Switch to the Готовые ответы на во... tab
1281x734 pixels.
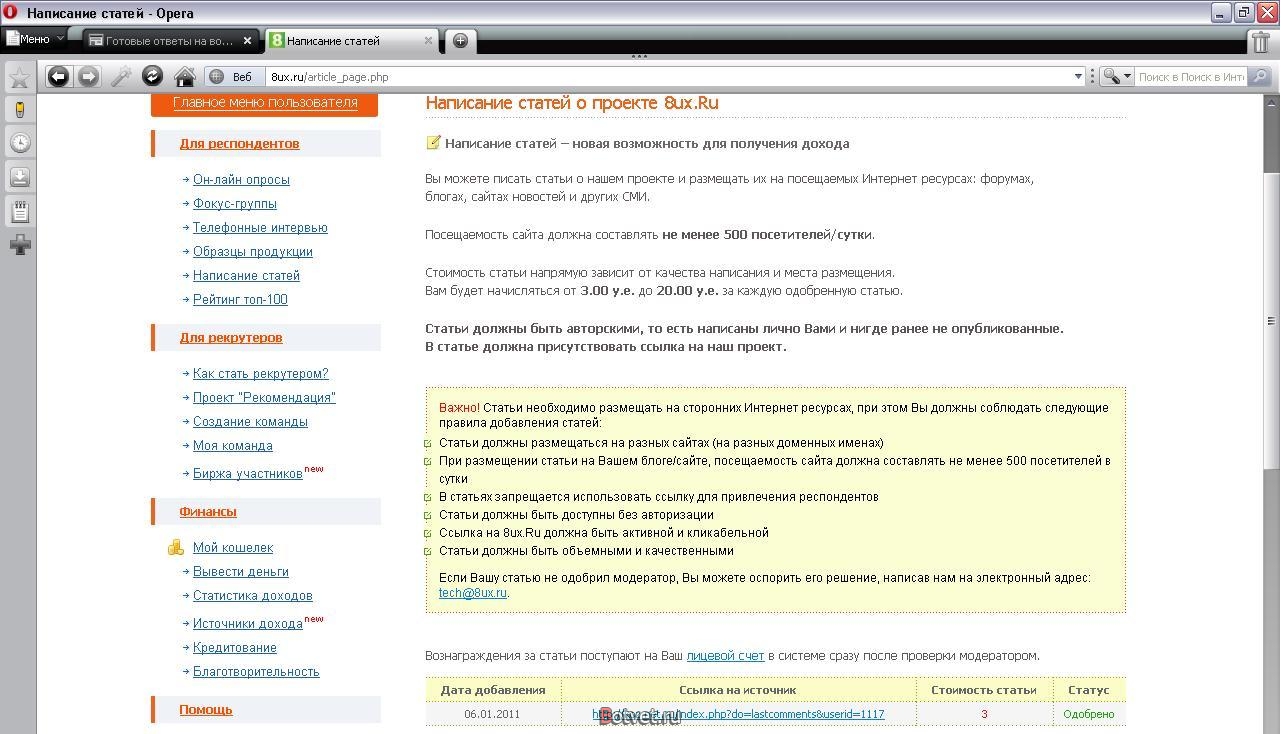(x=169, y=41)
